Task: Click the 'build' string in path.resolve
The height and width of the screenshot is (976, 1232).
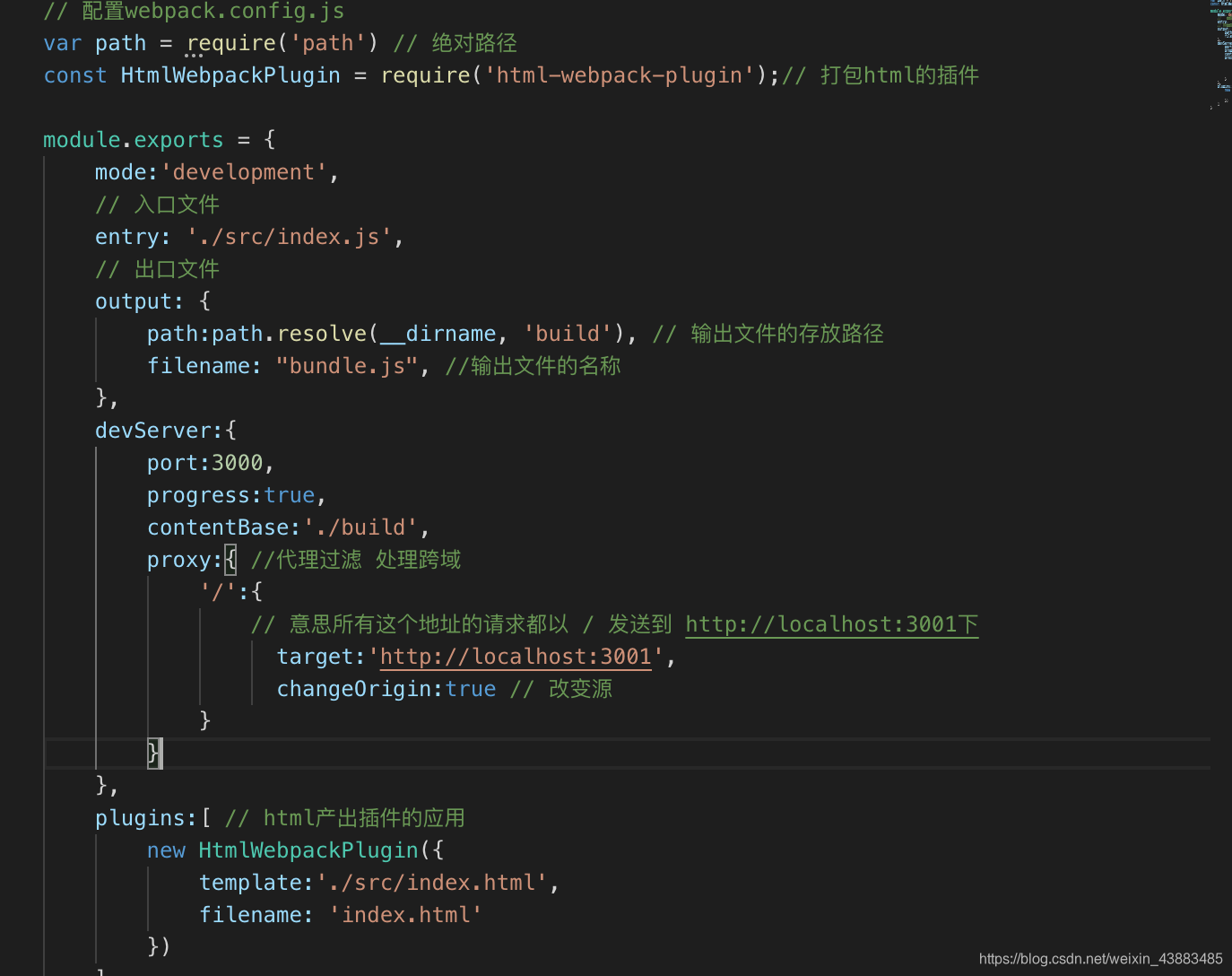Action: [568, 334]
